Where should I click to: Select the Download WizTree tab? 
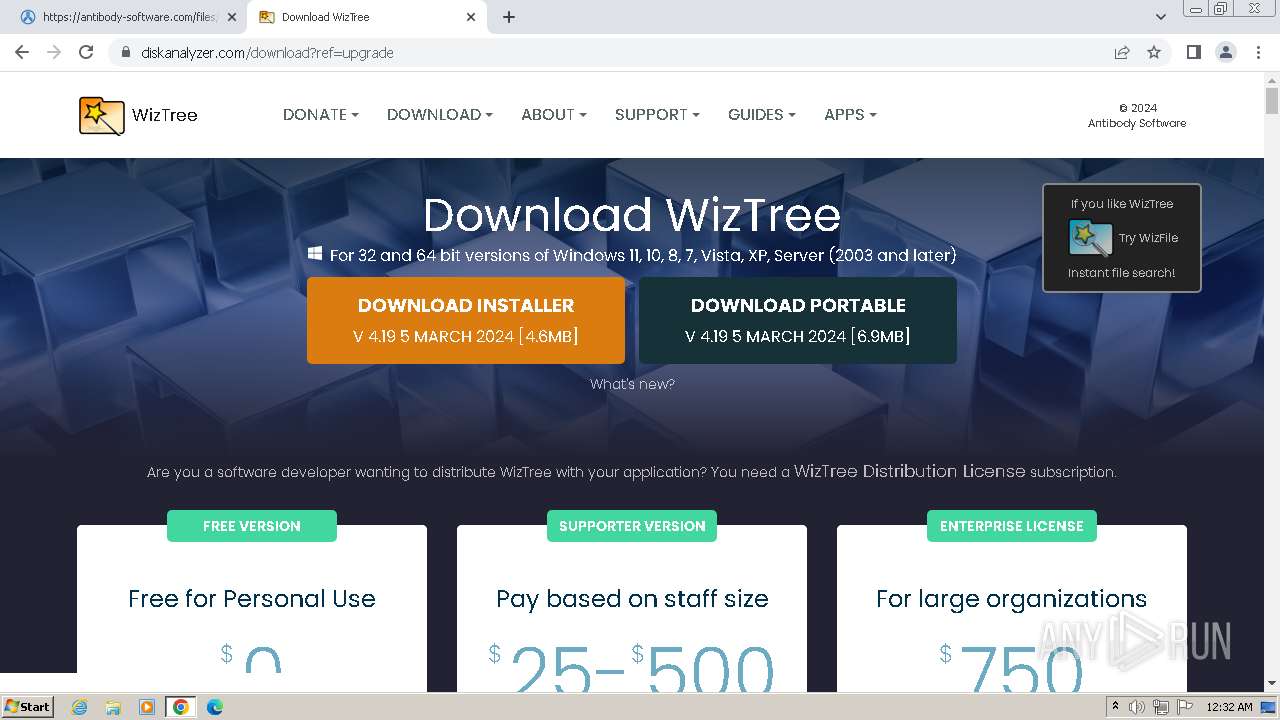tap(365, 17)
